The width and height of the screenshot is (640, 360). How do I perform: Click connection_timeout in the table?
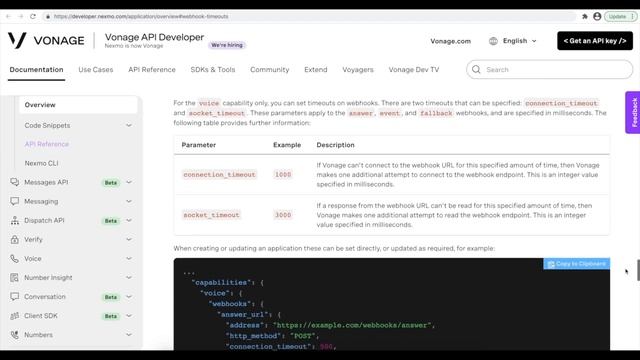coord(219,175)
